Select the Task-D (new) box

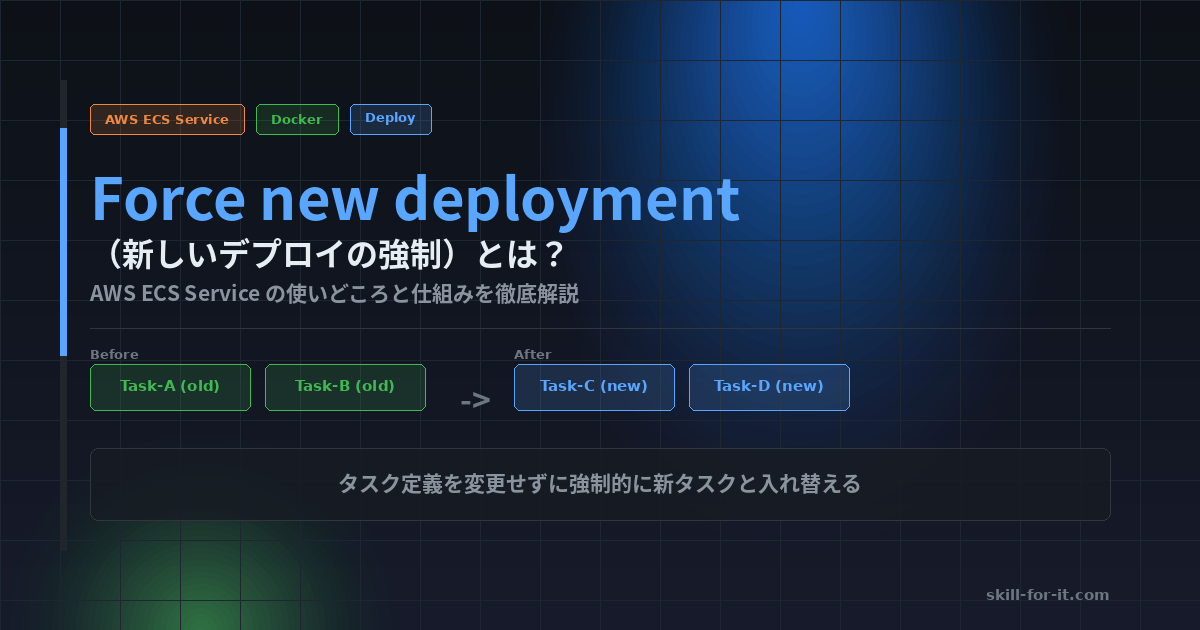click(769, 387)
